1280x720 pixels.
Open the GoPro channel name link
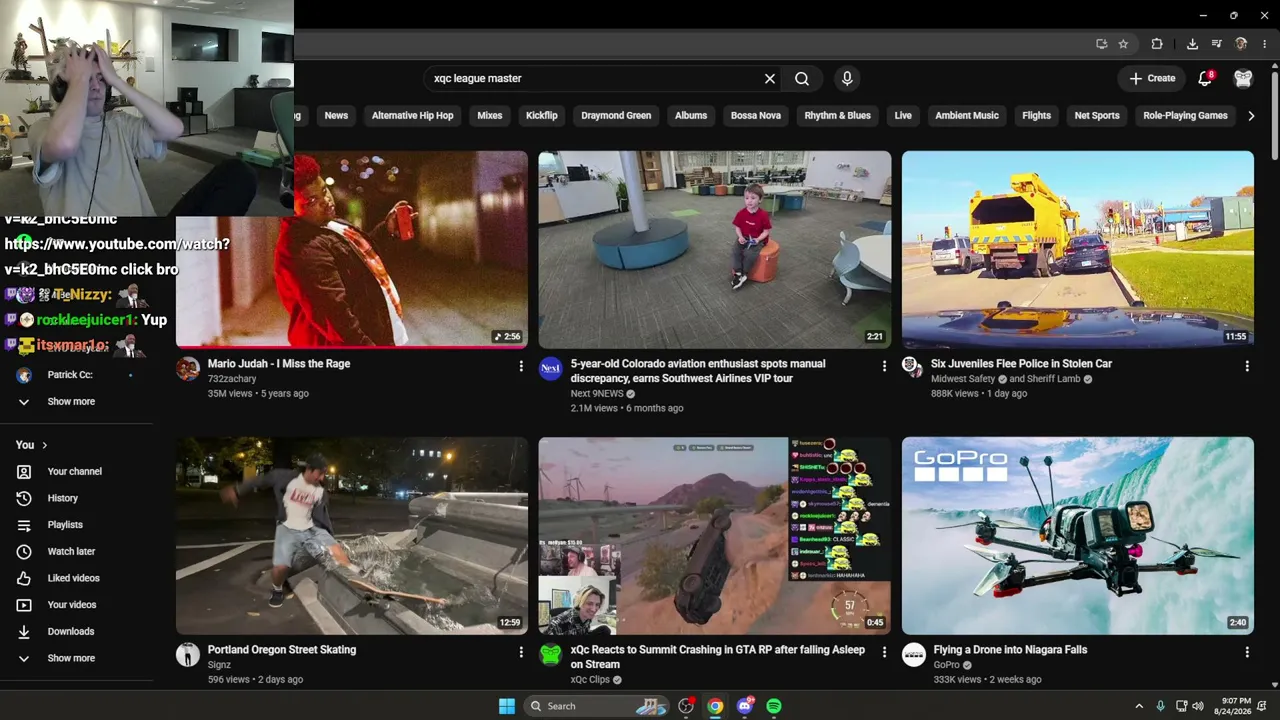tap(946, 665)
